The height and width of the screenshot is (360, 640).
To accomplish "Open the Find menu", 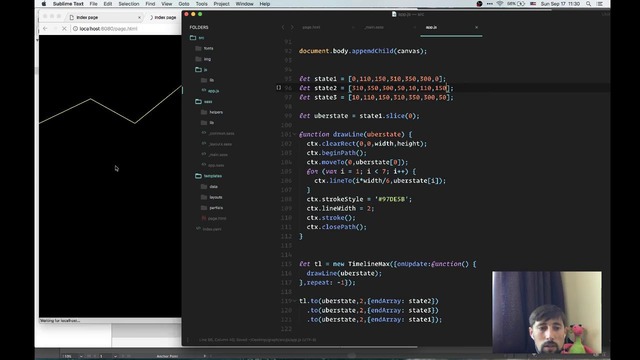I will (x=150, y=4).
